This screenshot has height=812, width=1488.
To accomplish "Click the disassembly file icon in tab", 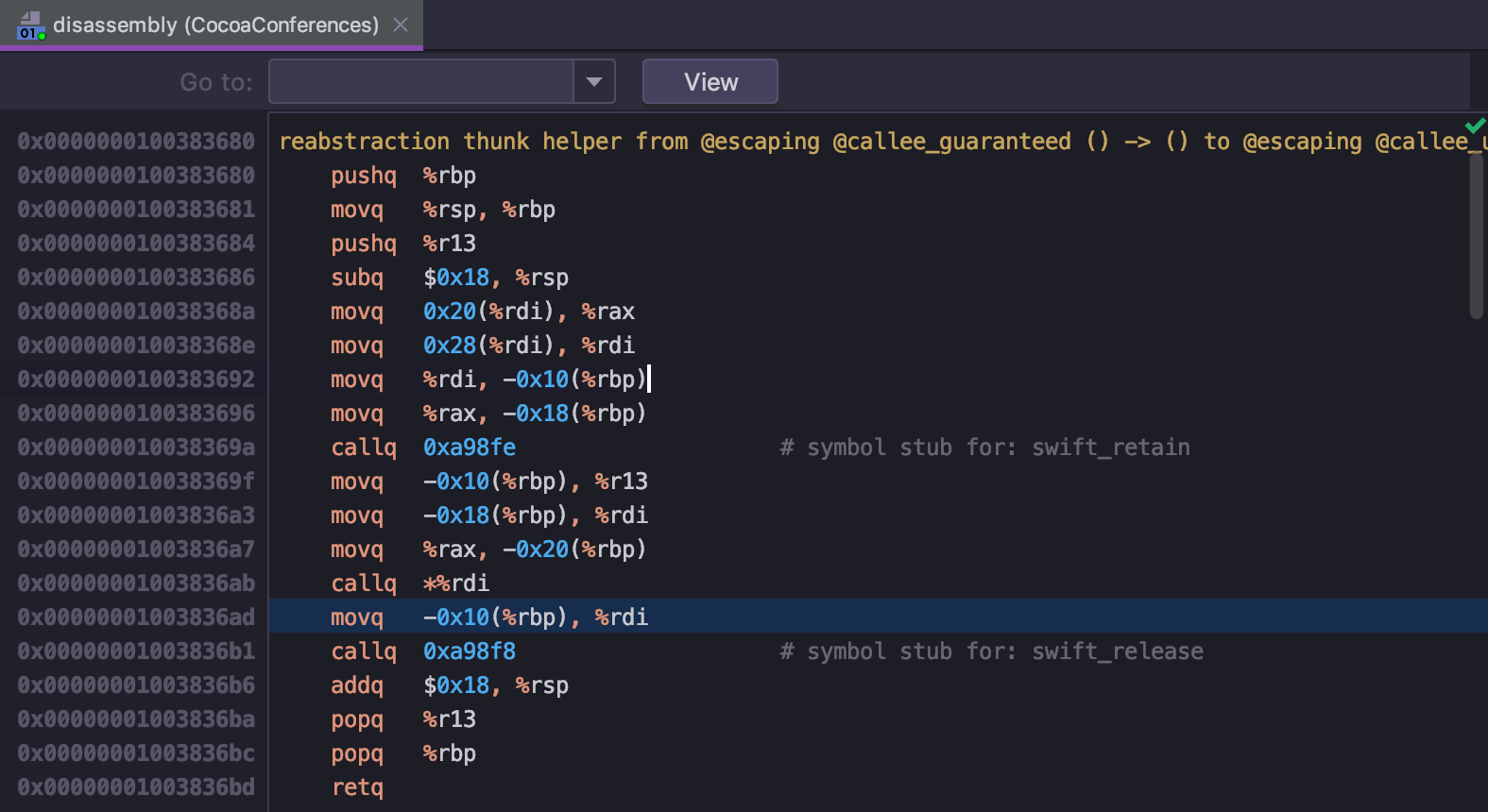I will point(30,25).
